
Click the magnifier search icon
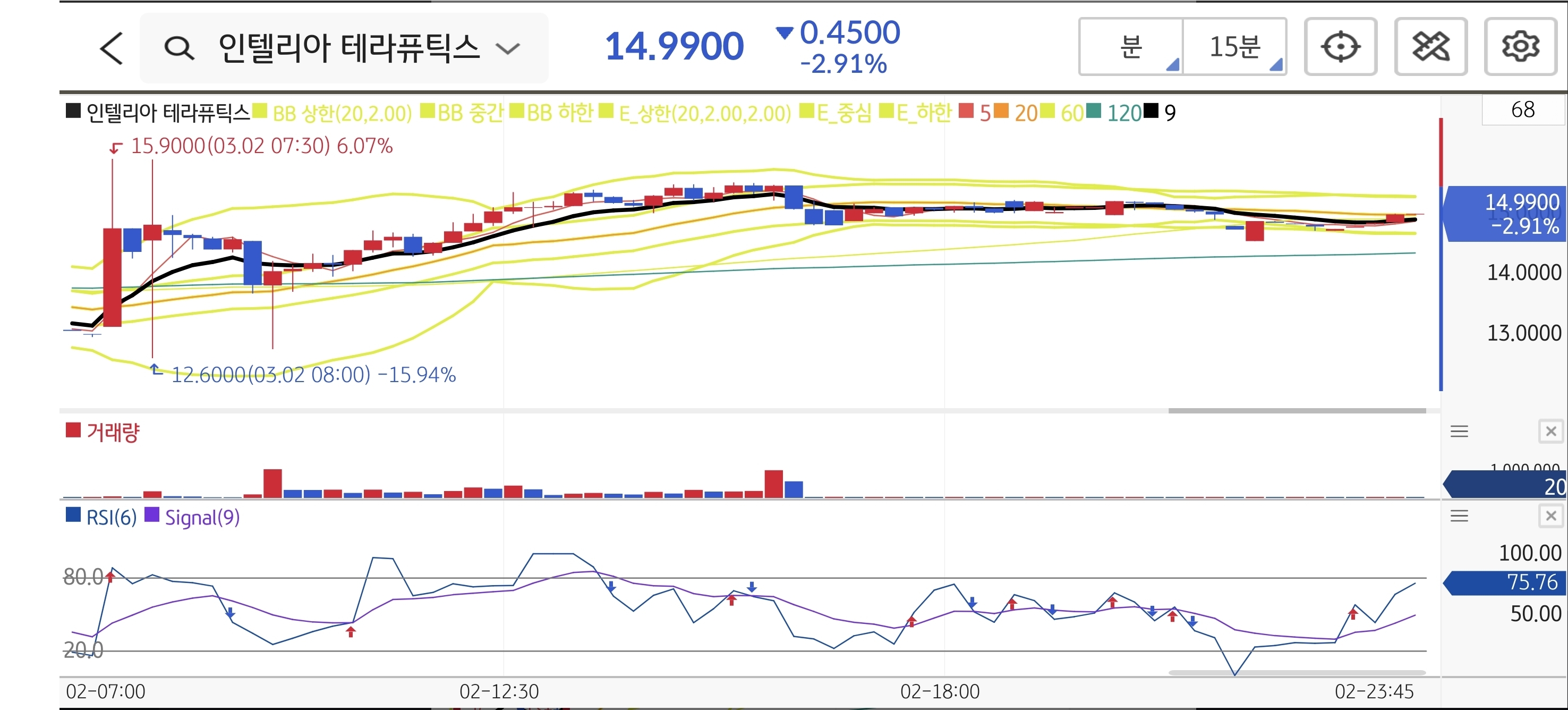point(179,48)
